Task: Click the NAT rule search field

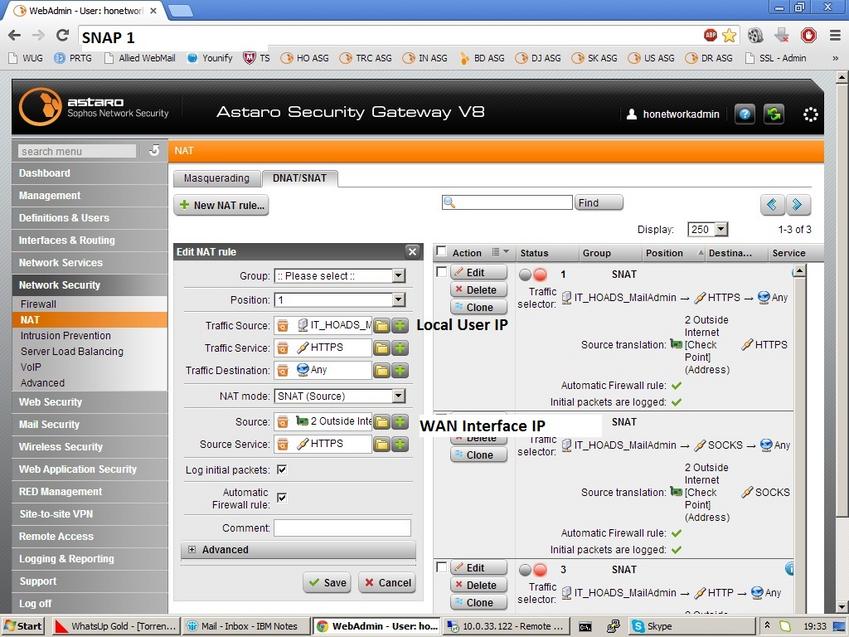Action: pos(507,203)
